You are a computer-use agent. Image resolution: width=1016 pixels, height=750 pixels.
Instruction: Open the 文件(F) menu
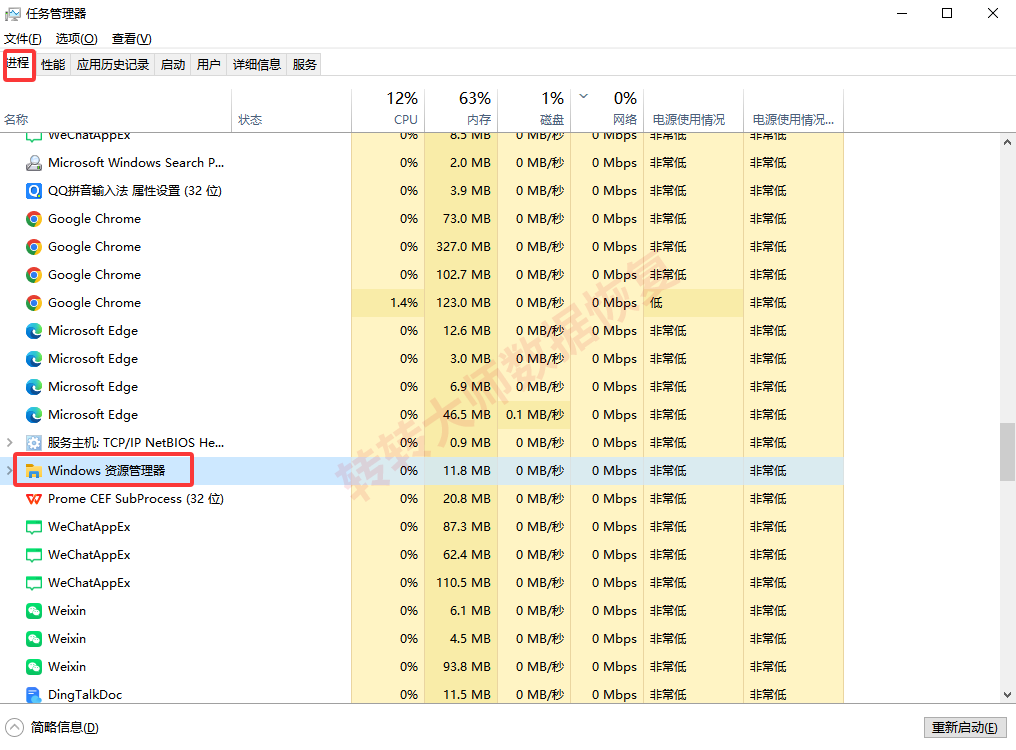[x=23, y=39]
